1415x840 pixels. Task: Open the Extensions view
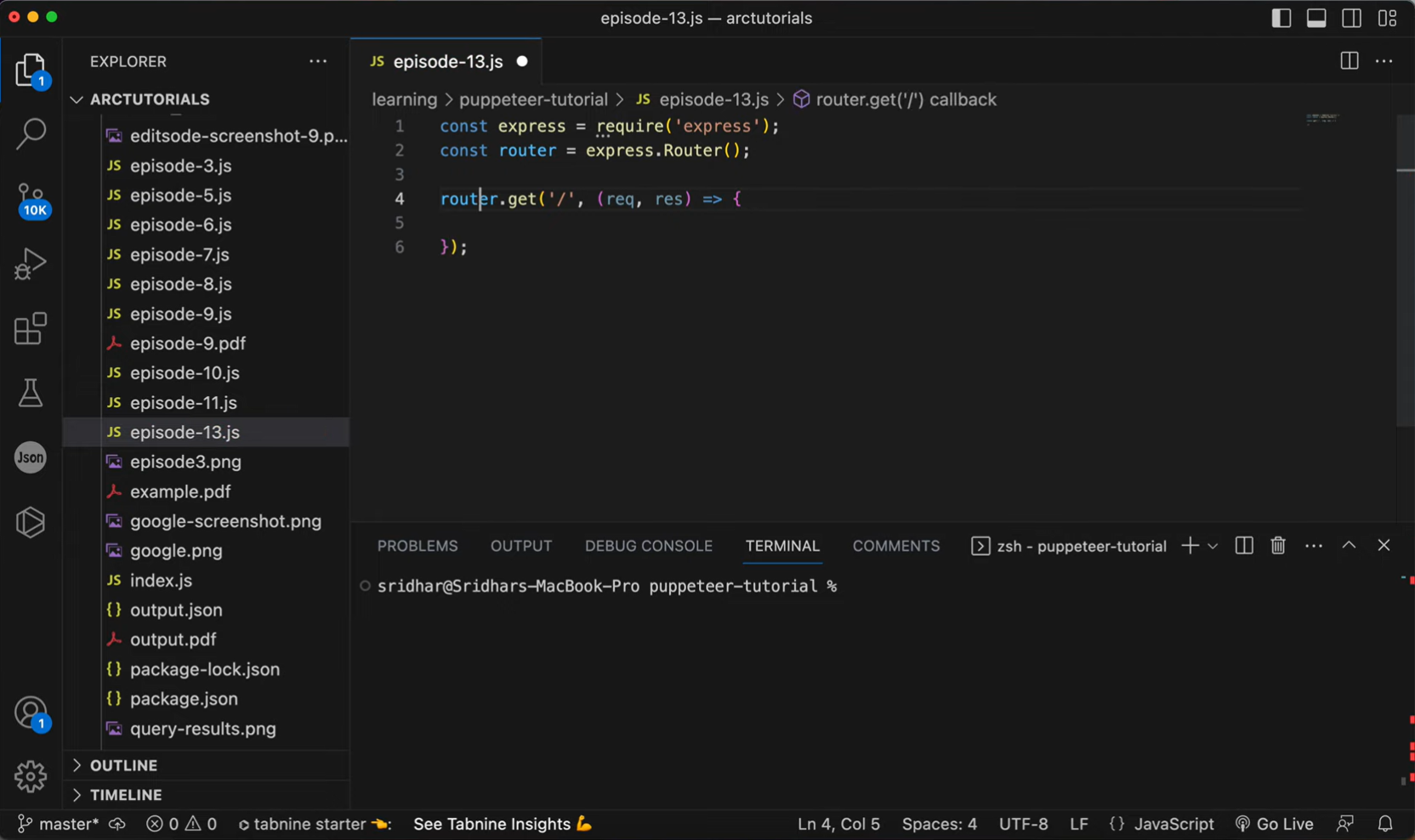click(31, 329)
